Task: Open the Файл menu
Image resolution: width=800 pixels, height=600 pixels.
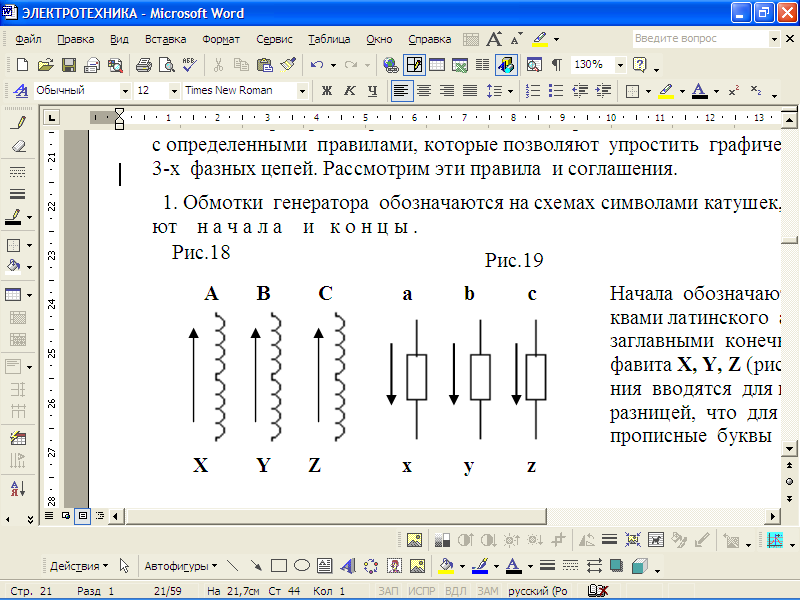Action: (28, 39)
